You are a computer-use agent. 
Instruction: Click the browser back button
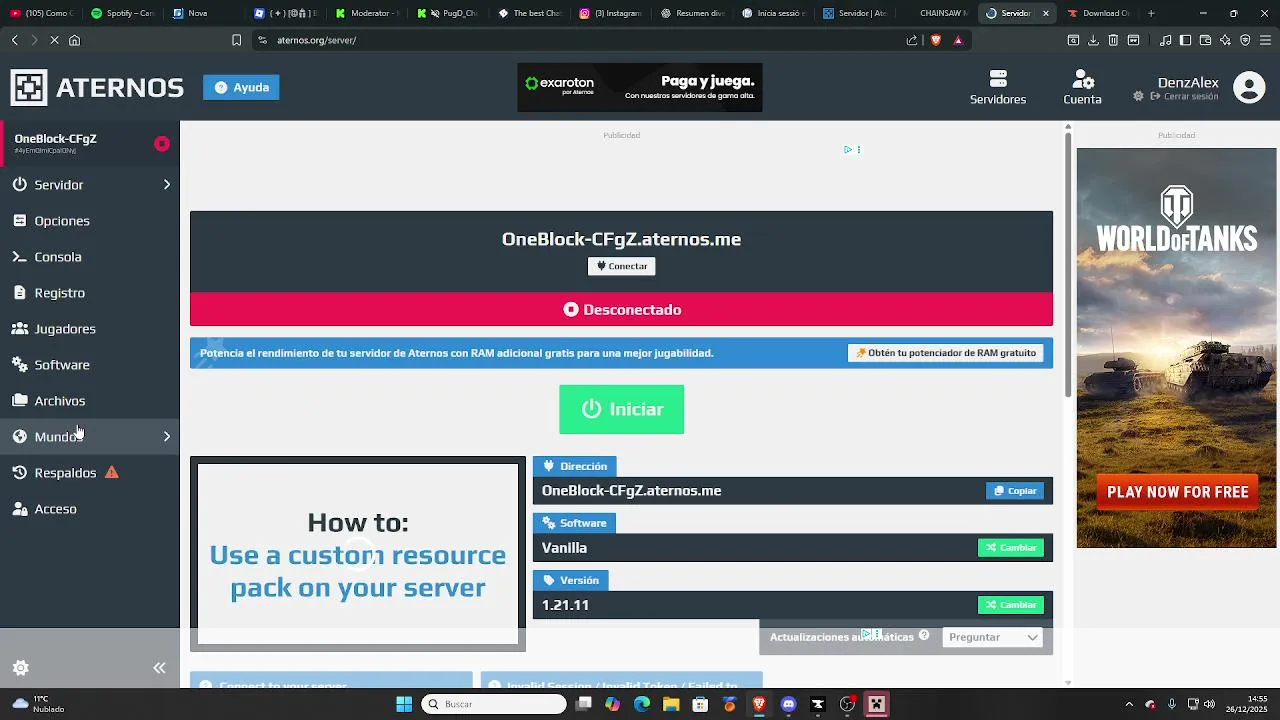[x=14, y=40]
